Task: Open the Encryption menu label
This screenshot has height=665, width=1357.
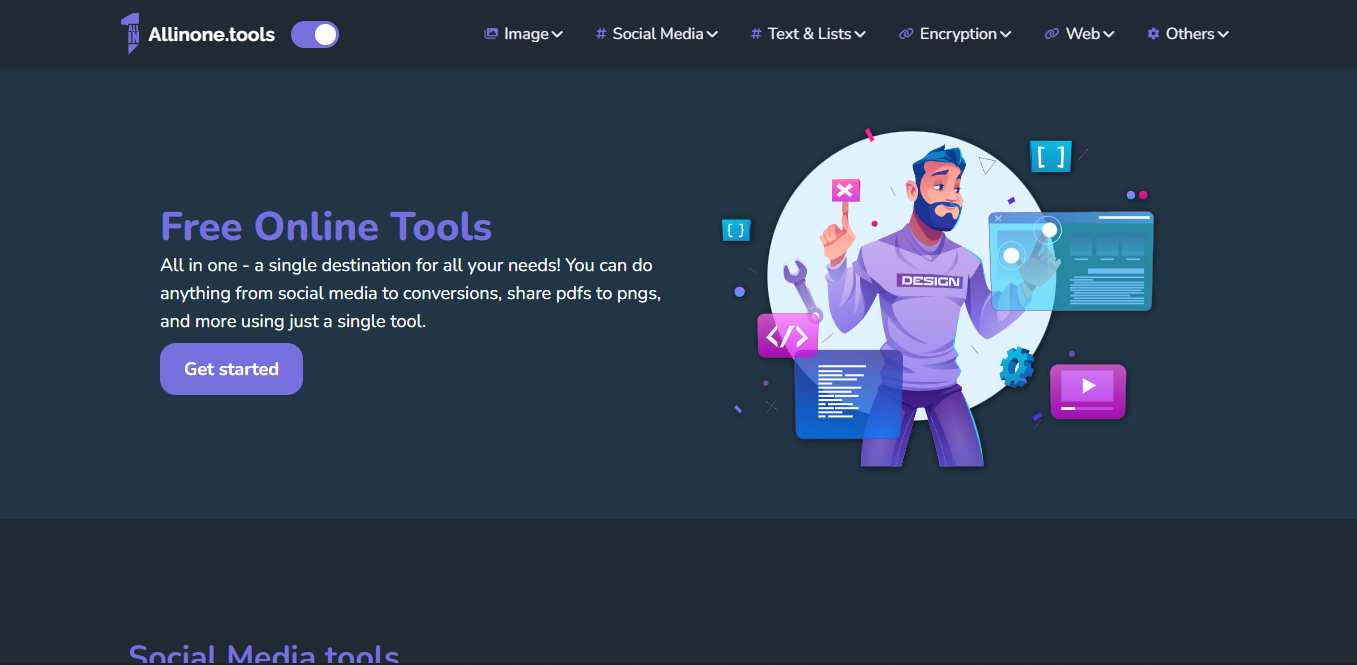Action: tap(958, 34)
